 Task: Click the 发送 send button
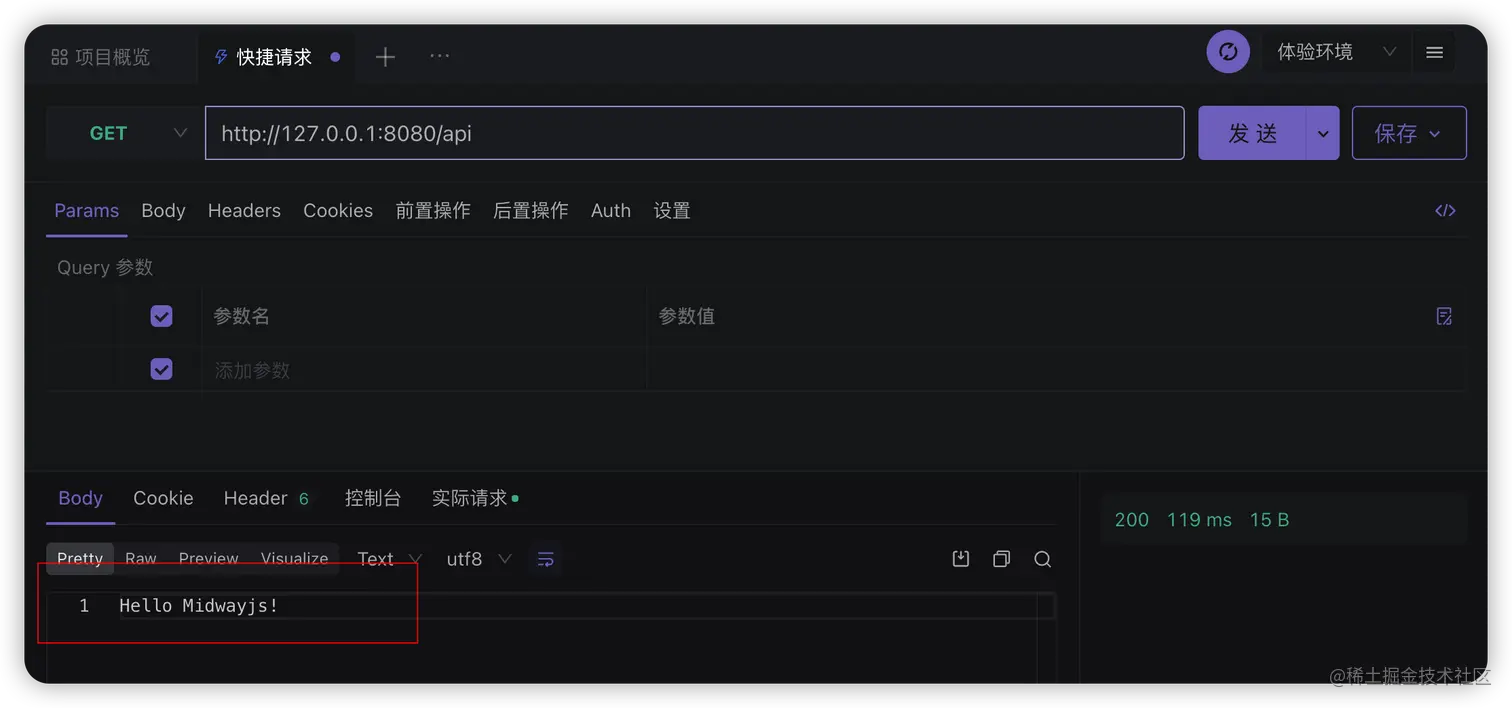[x=1253, y=132]
